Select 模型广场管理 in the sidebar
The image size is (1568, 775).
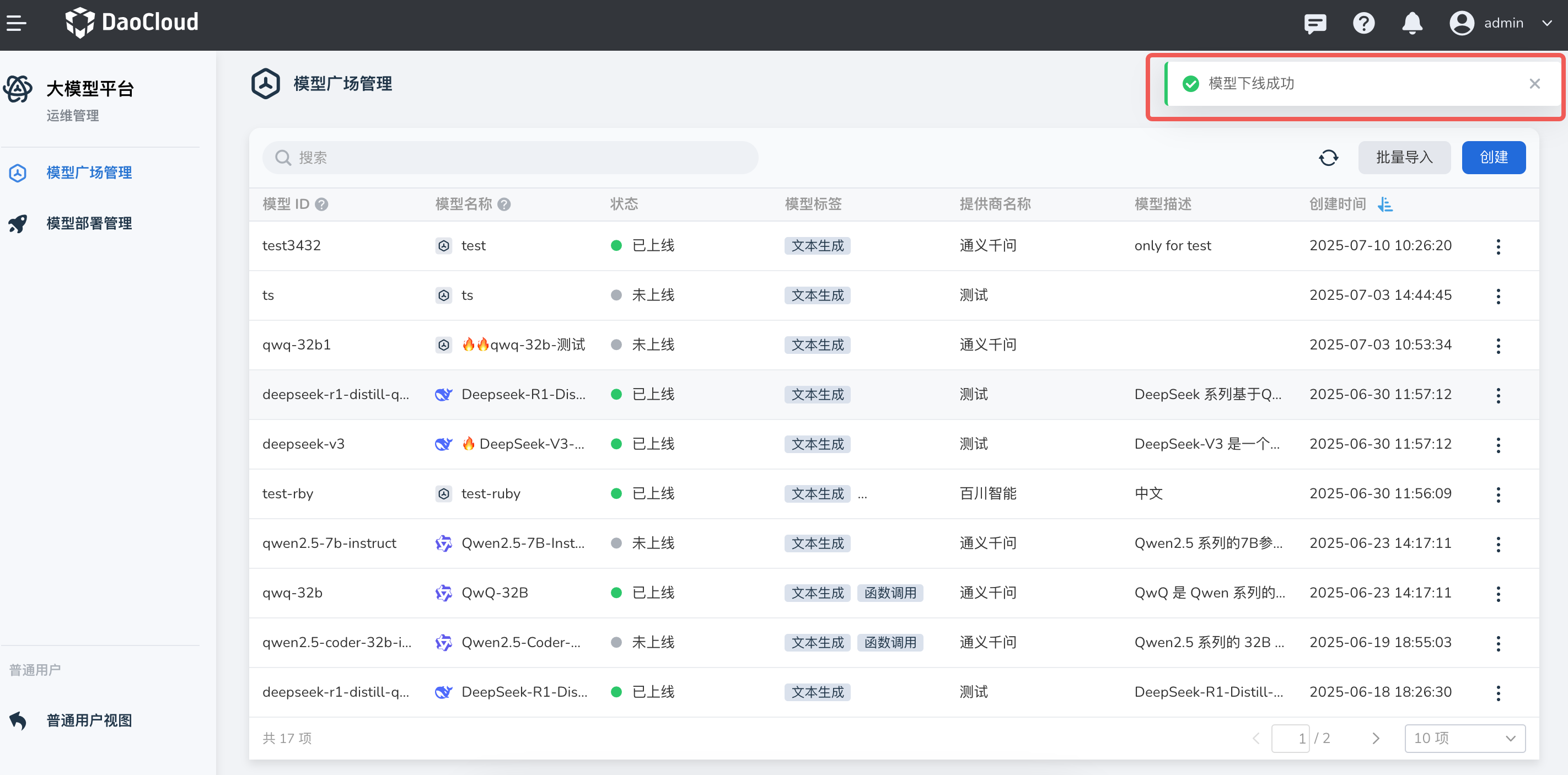click(x=89, y=173)
